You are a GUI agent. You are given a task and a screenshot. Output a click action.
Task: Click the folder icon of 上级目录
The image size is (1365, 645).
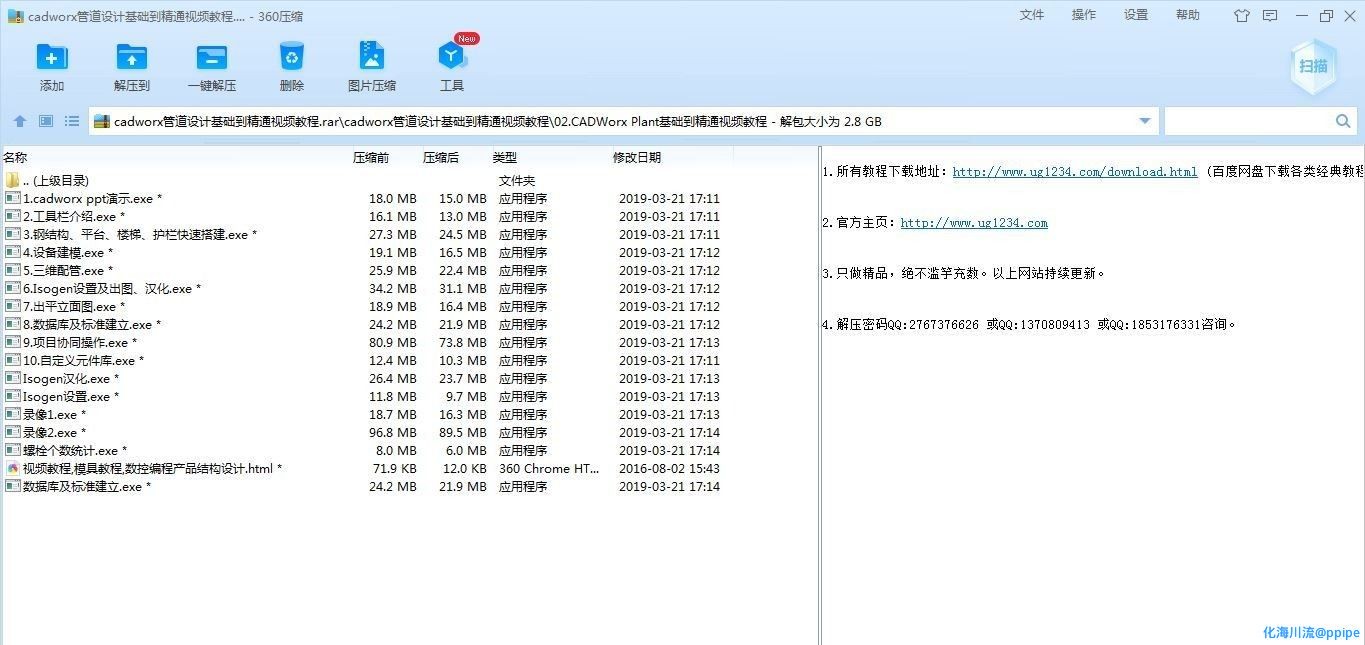click(13, 181)
